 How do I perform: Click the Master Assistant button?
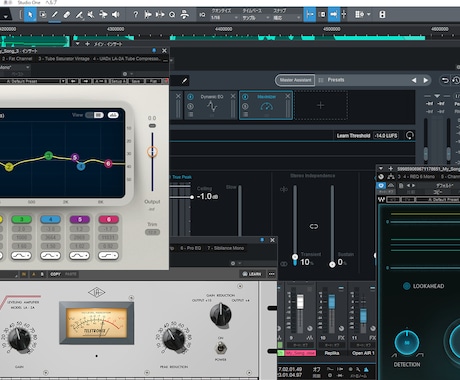coord(295,80)
